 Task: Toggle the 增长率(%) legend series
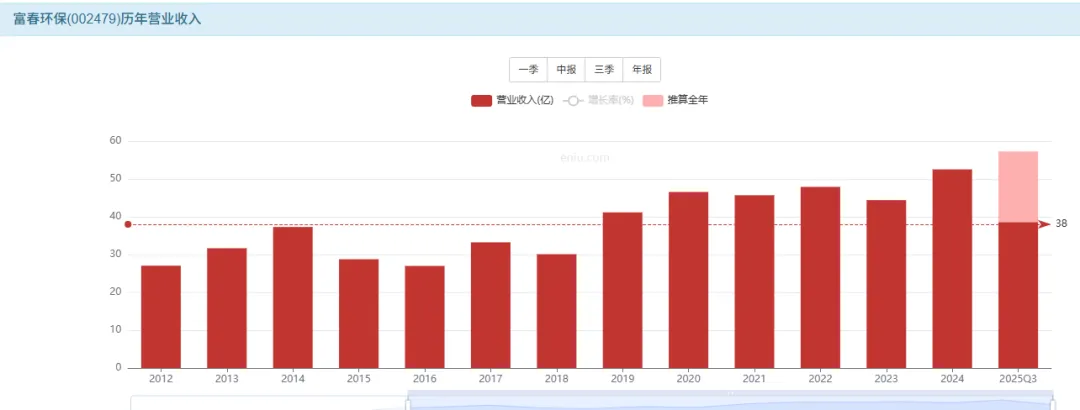(x=599, y=101)
